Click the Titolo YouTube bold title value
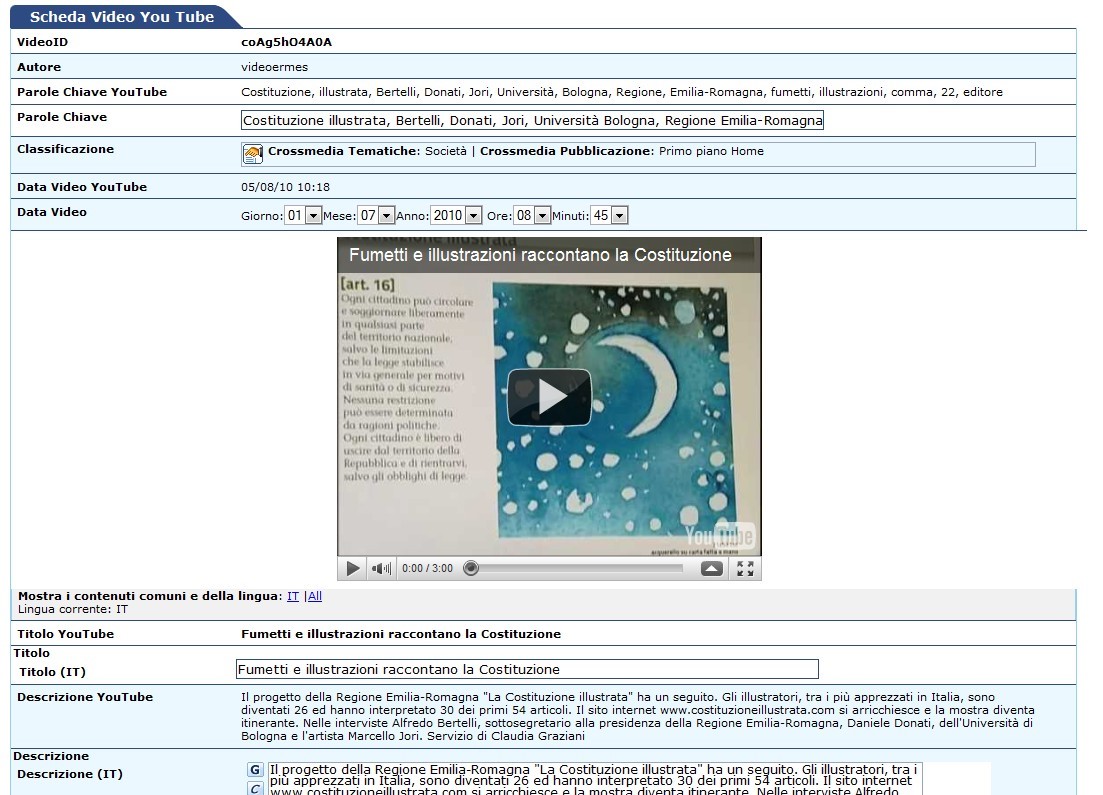Screen dimensions: 1103x795 (x=401, y=634)
